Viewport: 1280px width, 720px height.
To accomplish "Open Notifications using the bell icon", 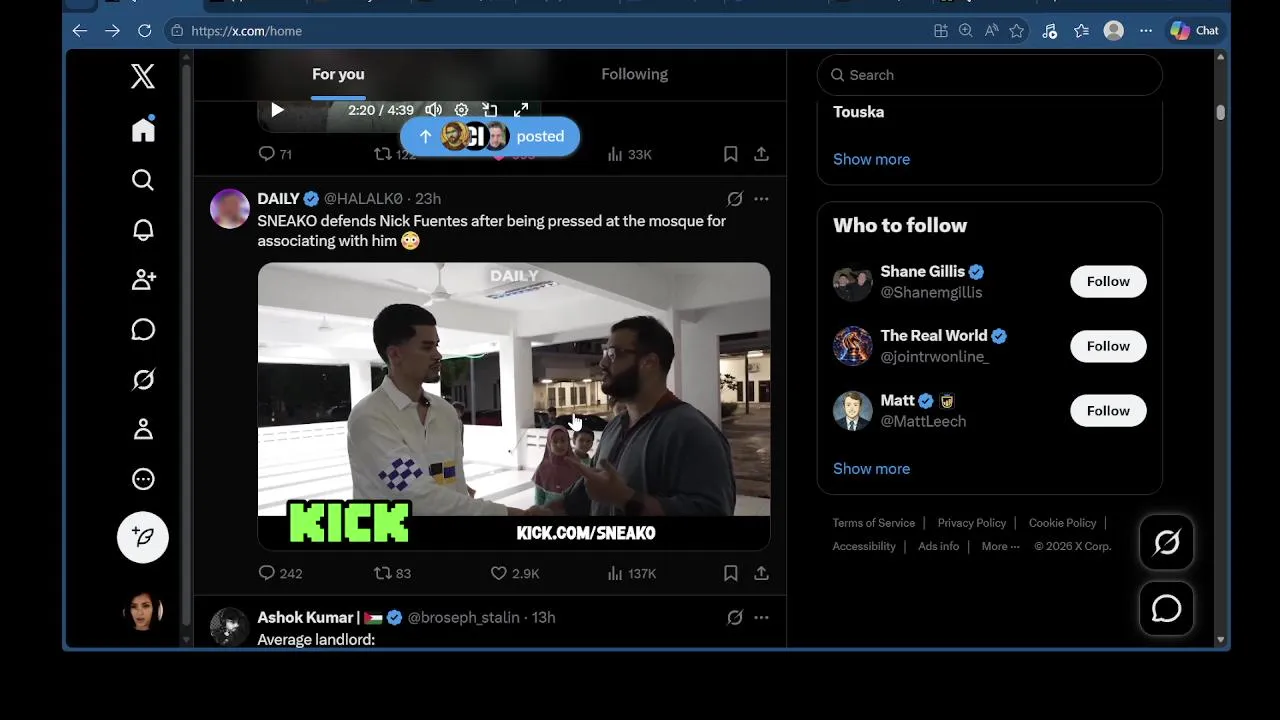I will coord(143,229).
